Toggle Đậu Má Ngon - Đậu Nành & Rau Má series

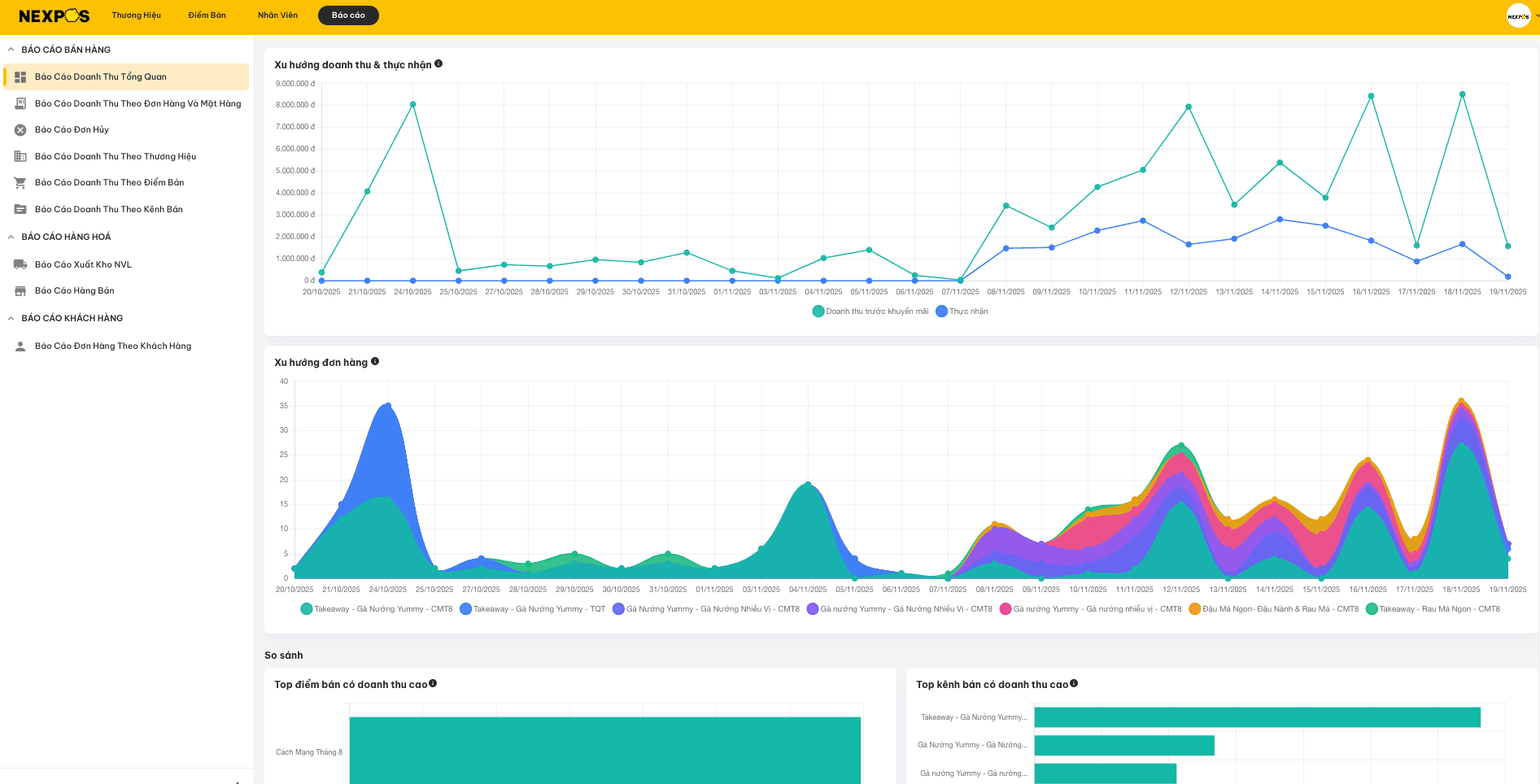[x=1274, y=609]
